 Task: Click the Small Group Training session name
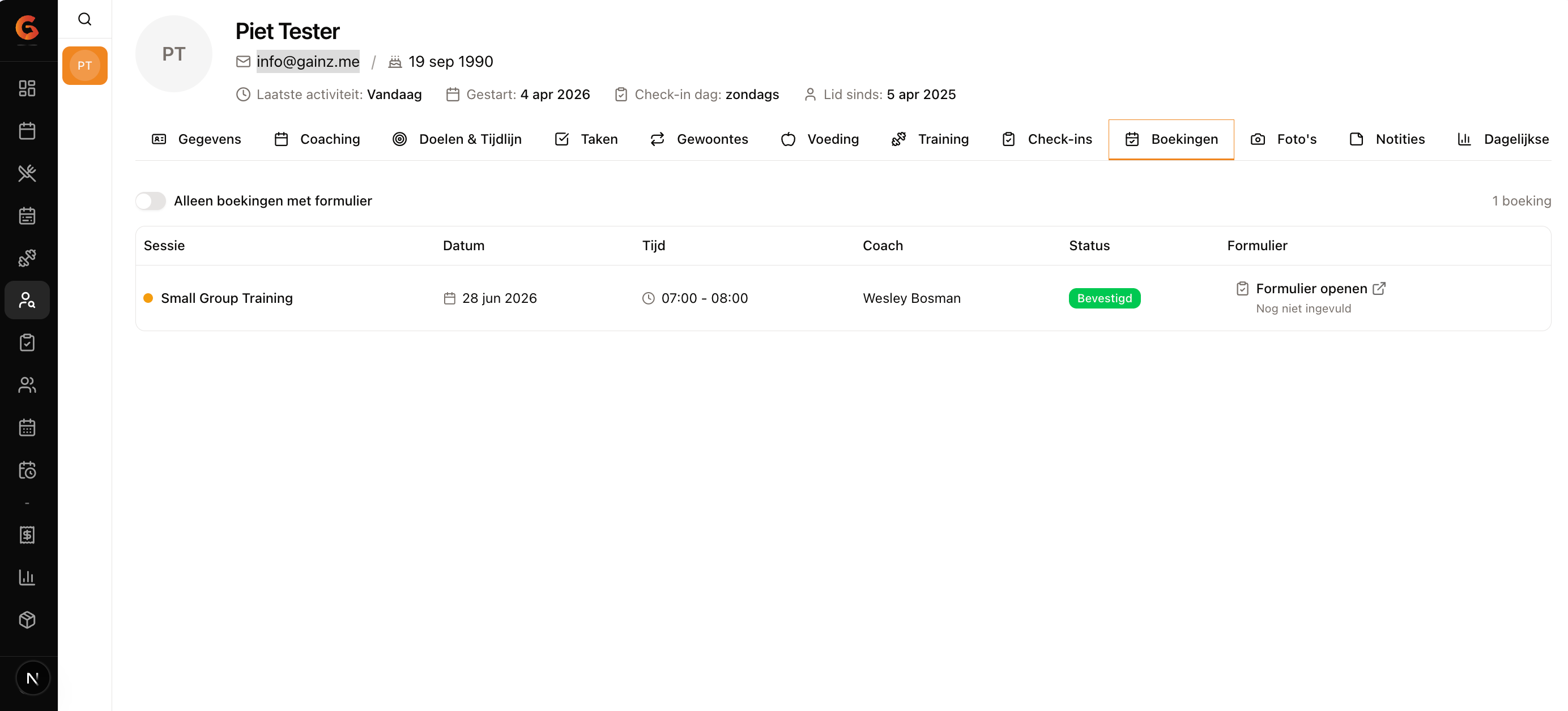point(227,298)
